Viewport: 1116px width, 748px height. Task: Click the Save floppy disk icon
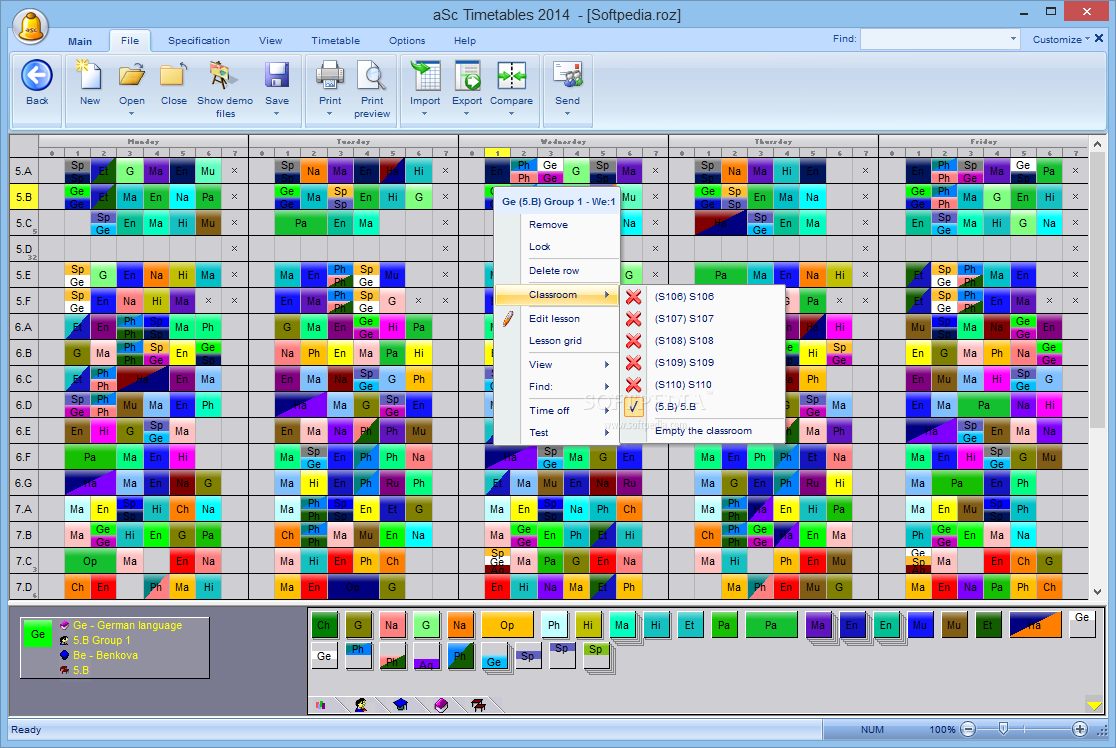coord(277,75)
